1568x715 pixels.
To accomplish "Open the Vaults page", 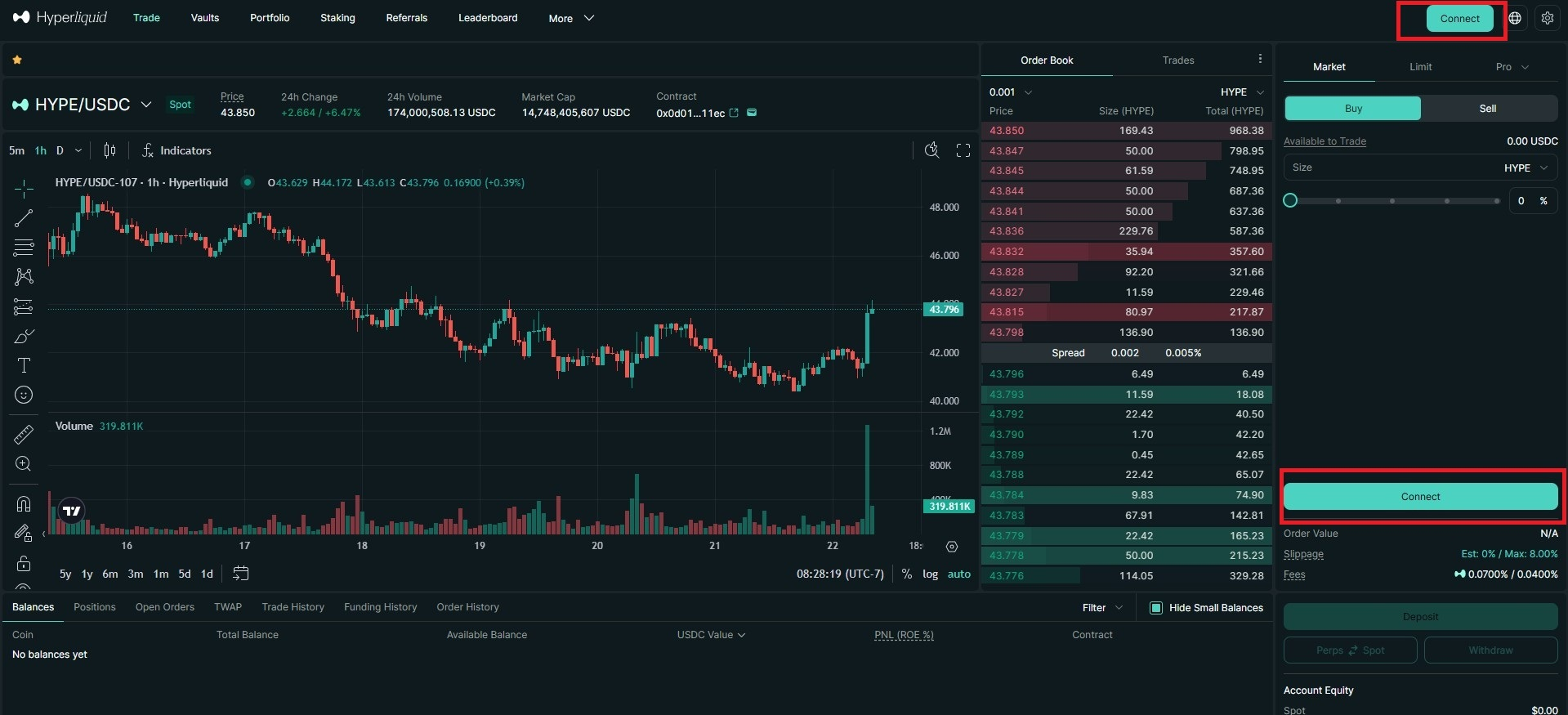I will point(204,18).
